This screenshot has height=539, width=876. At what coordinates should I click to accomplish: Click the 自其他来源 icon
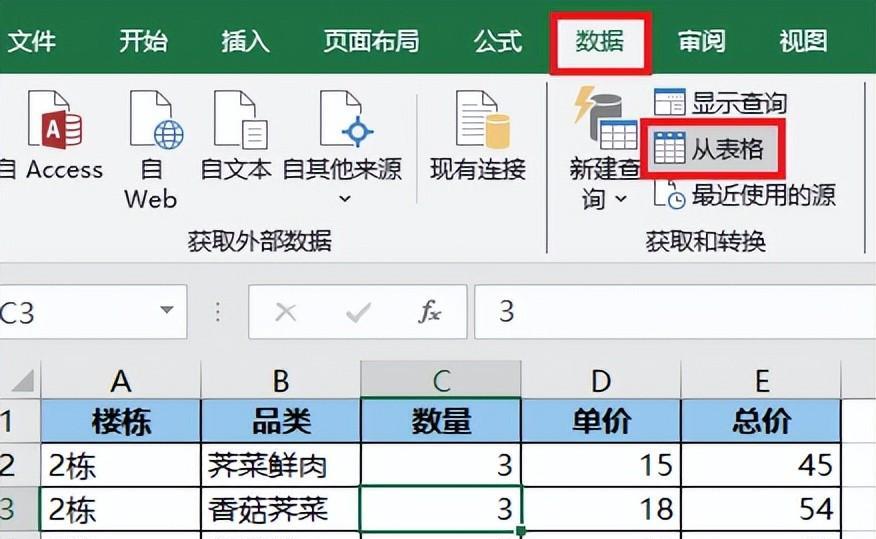pyautogui.click(x=346, y=119)
